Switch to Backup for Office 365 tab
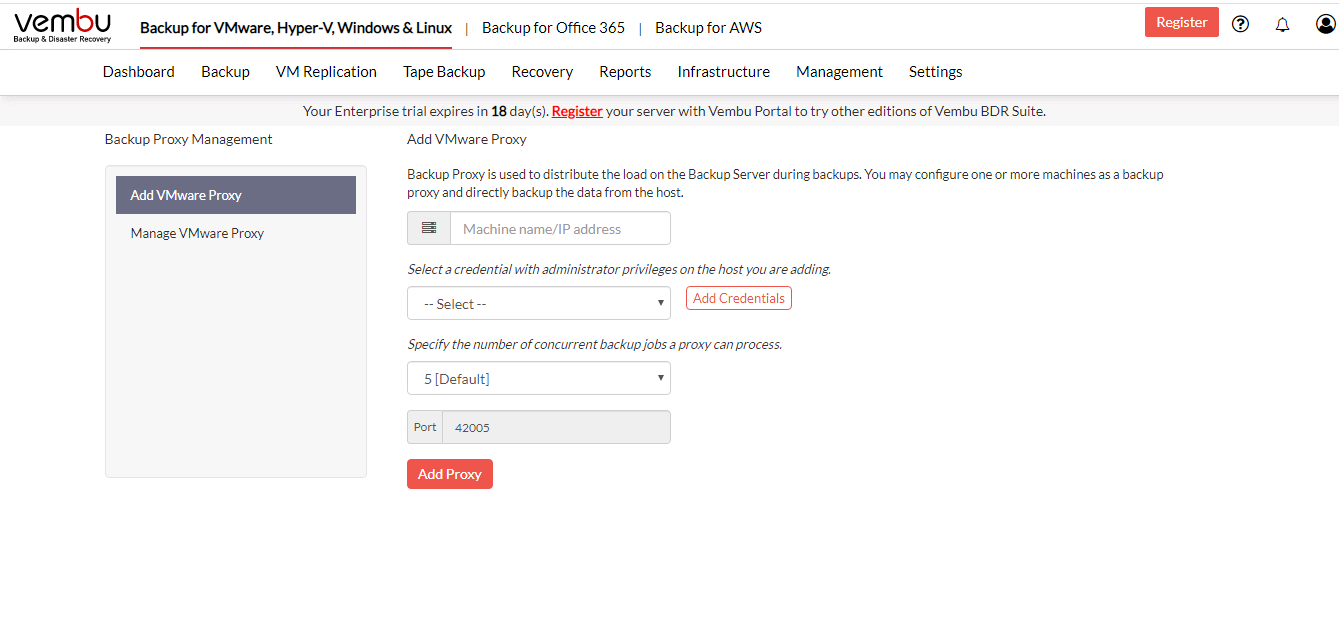The width and height of the screenshot is (1339, 627). click(553, 28)
